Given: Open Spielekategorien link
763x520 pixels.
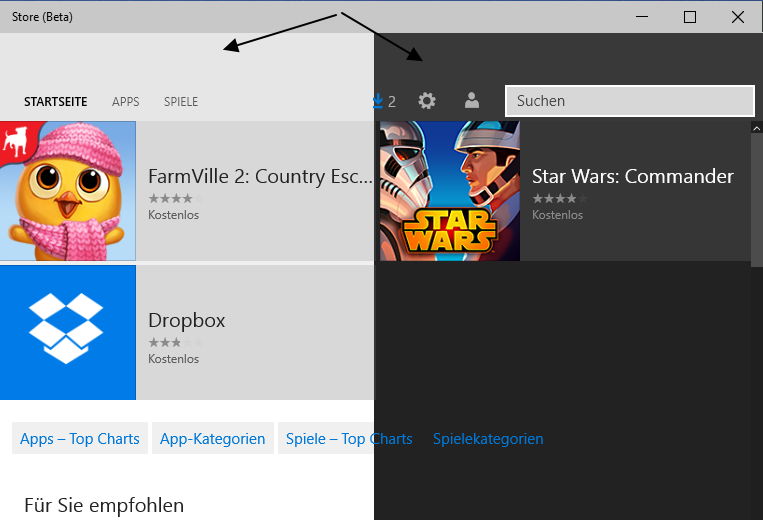Looking at the screenshot, I should pos(488,439).
